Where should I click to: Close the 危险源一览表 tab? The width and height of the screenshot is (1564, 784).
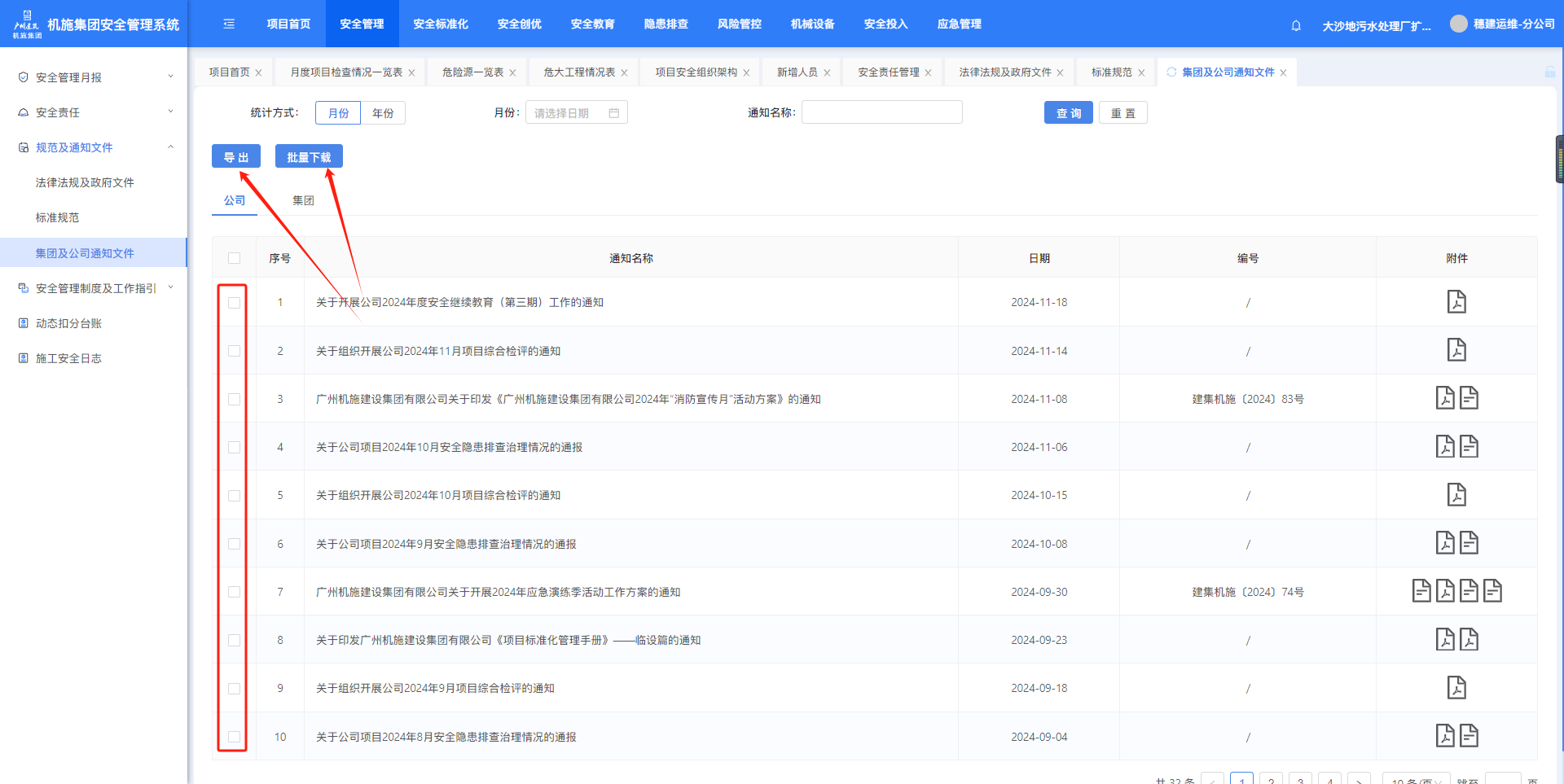[x=512, y=73]
